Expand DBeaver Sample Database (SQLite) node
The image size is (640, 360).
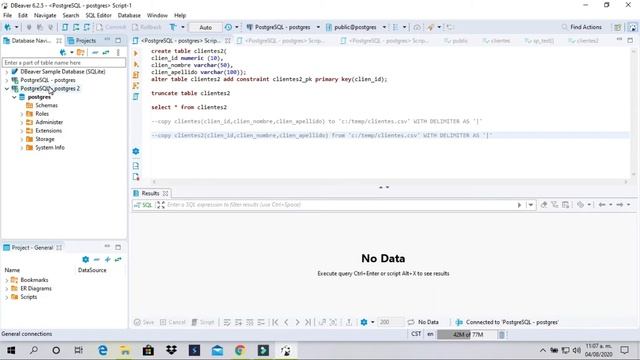7,72
